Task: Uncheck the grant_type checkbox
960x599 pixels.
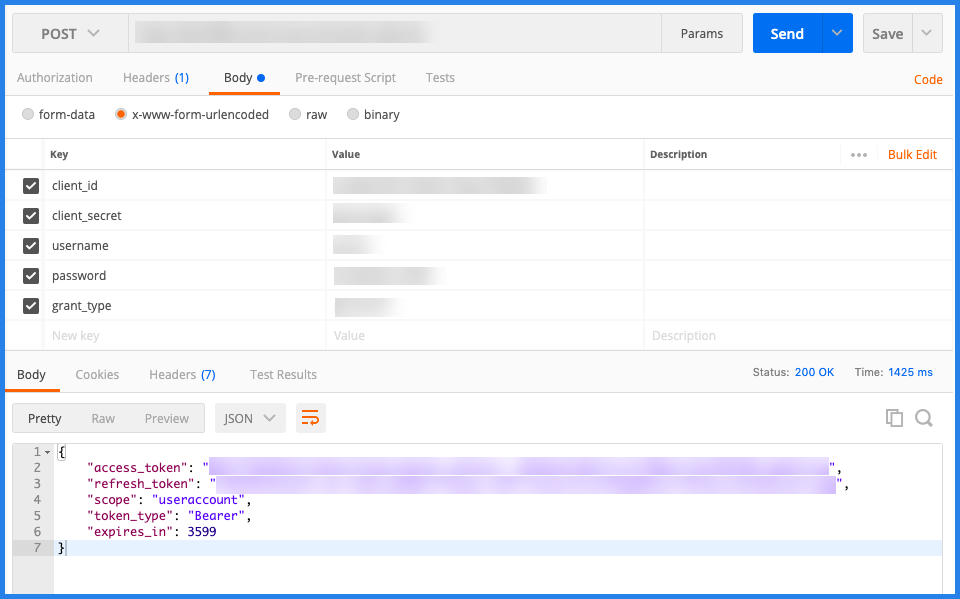Action: [31, 306]
